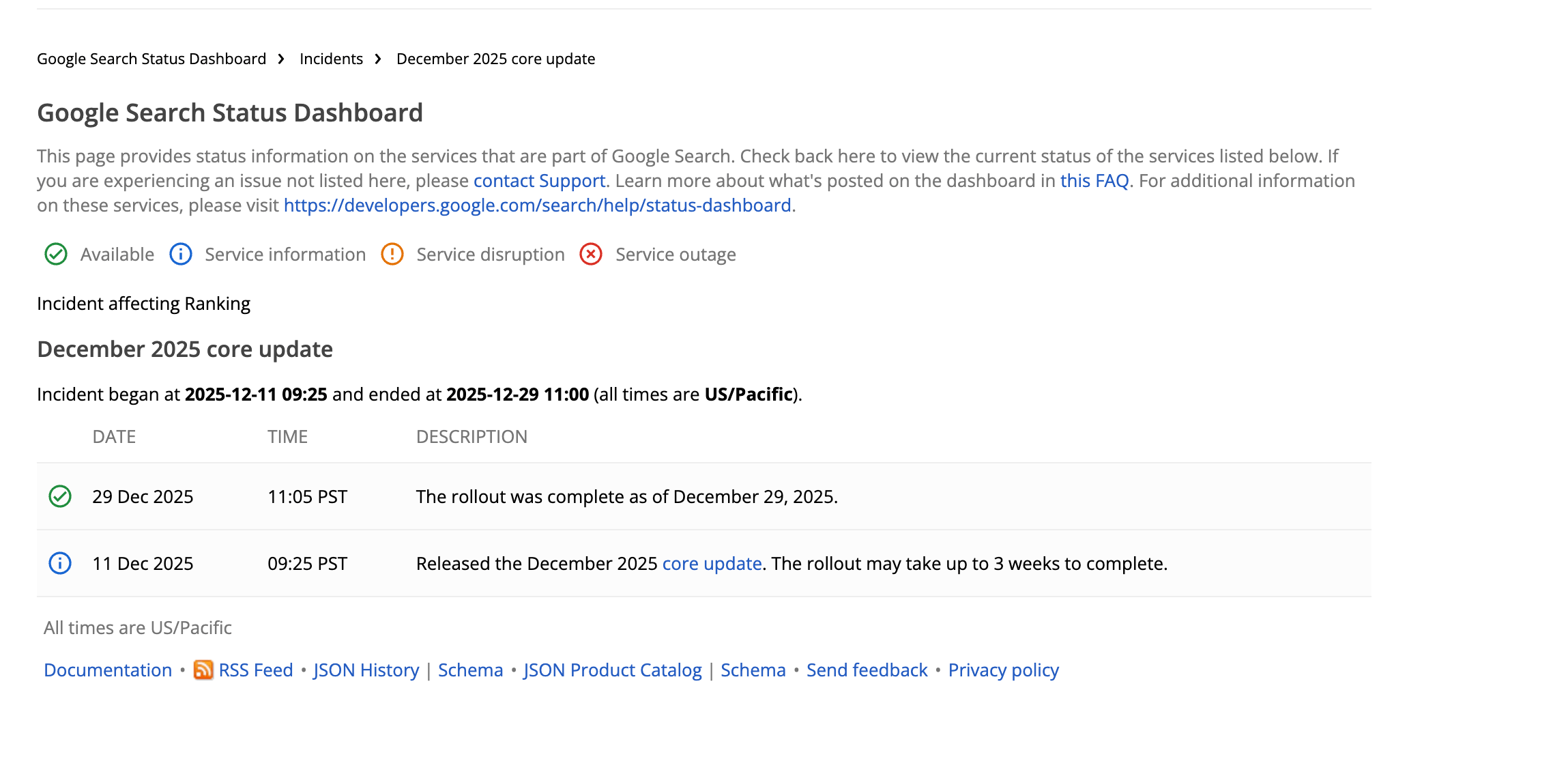The image size is (1568, 774).
Task: Open the JSON History link
Action: pyautogui.click(x=366, y=670)
